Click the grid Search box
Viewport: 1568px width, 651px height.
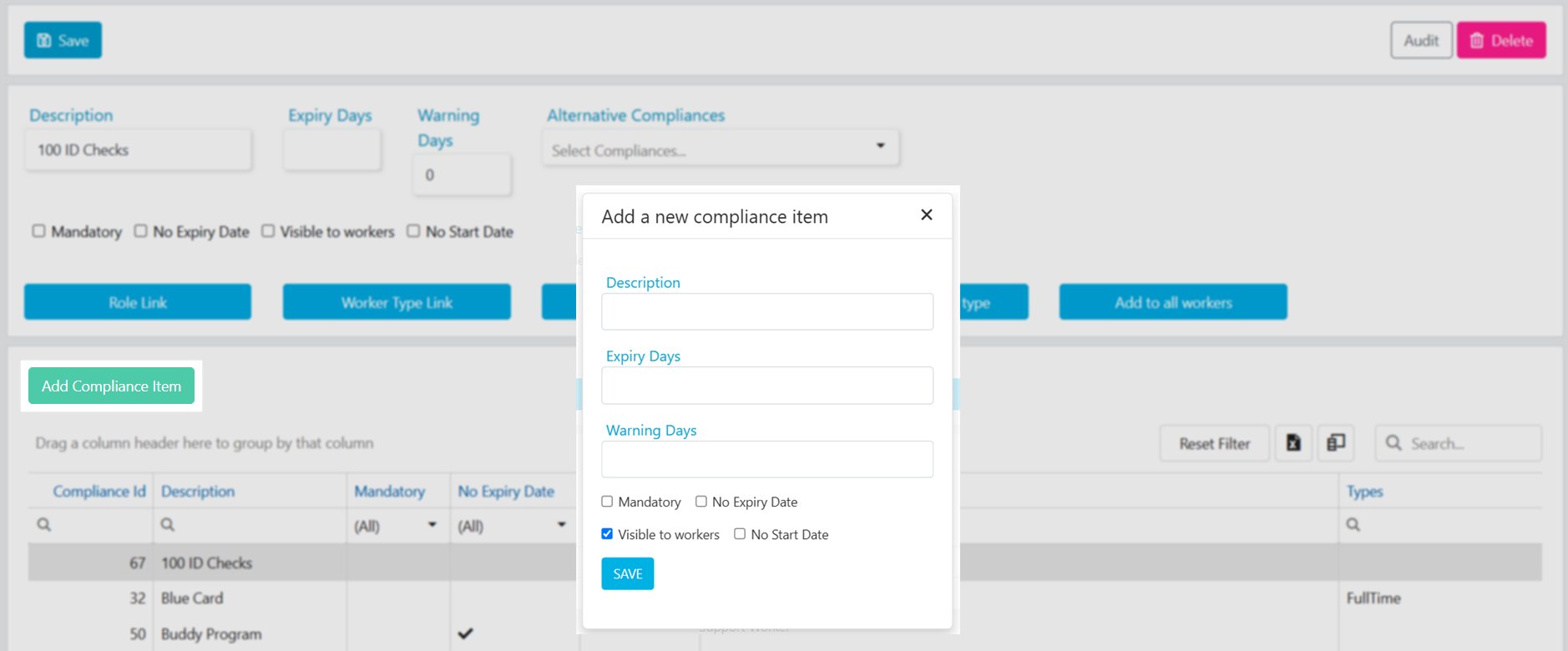tap(1459, 443)
